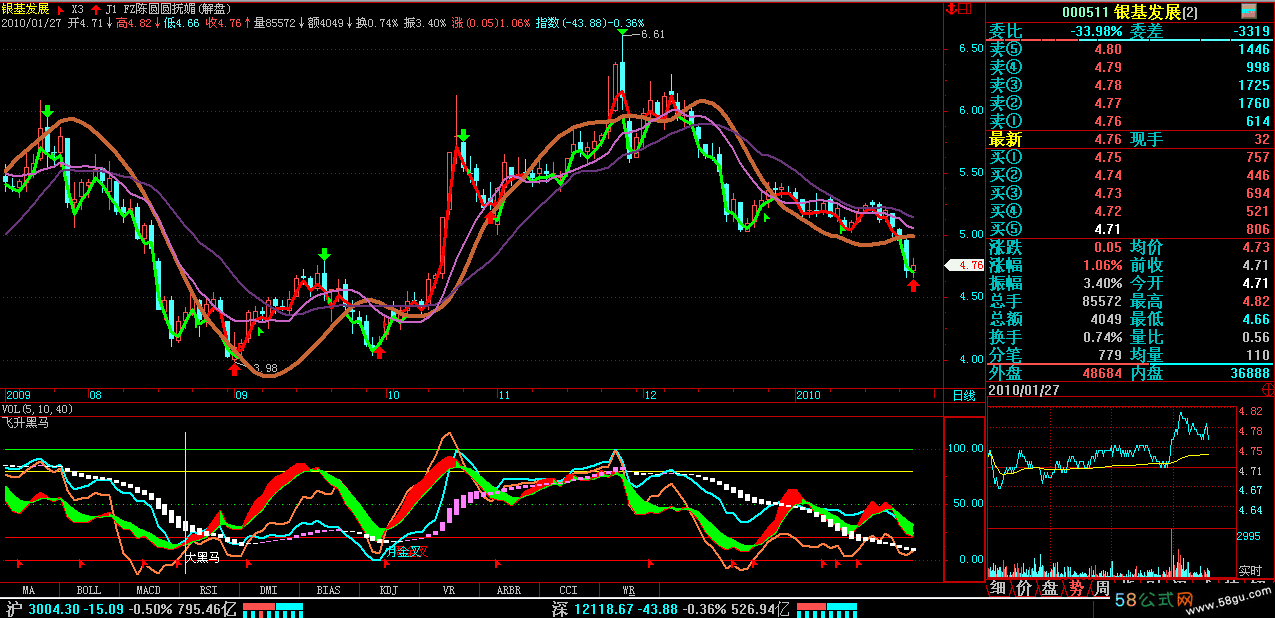Click the Shanghai up-down ratio bar in status bar
The height and width of the screenshot is (618, 1275).
coord(273,608)
